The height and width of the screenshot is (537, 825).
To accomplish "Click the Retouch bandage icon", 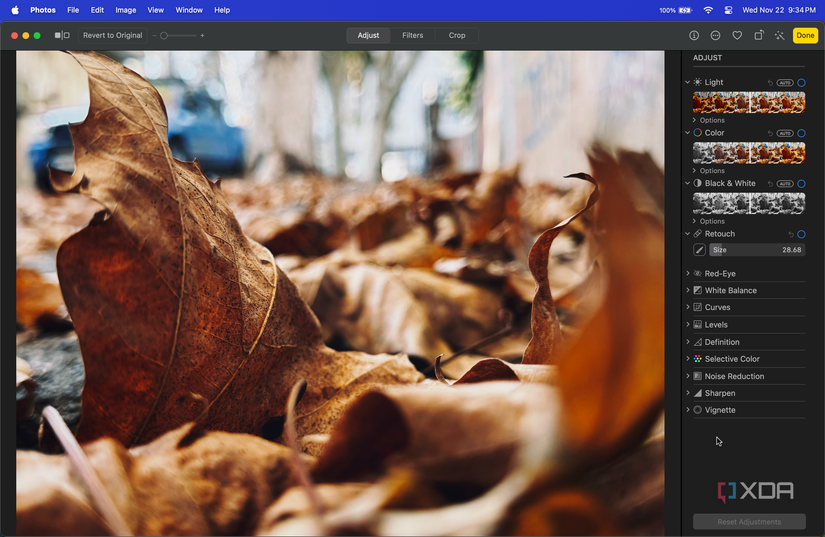I will [x=697, y=234].
